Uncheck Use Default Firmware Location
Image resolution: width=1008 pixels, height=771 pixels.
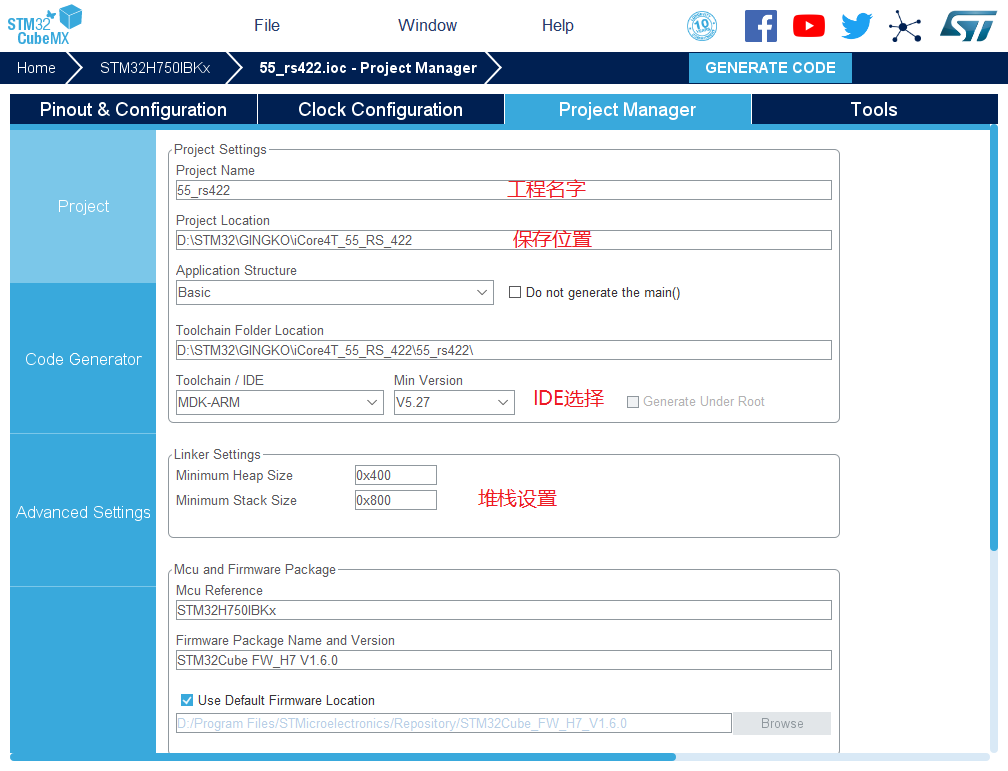click(187, 701)
